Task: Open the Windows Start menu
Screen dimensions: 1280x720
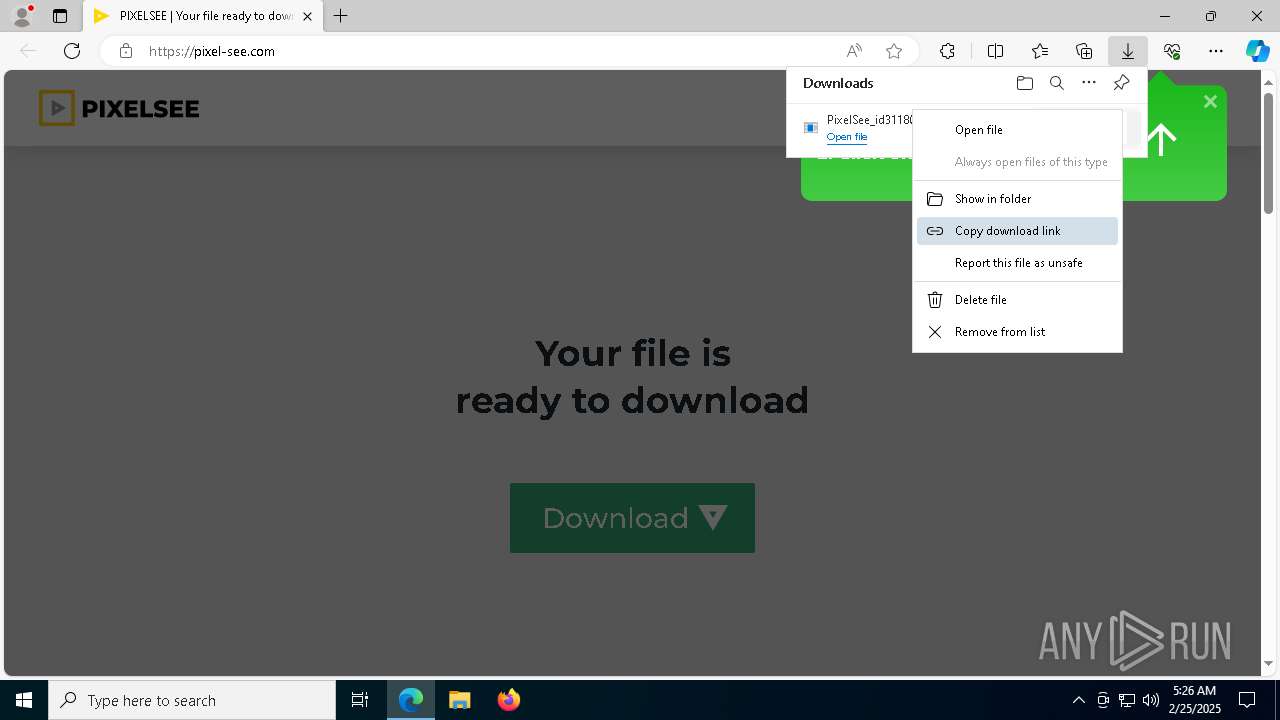Action: [x=24, y=700]
